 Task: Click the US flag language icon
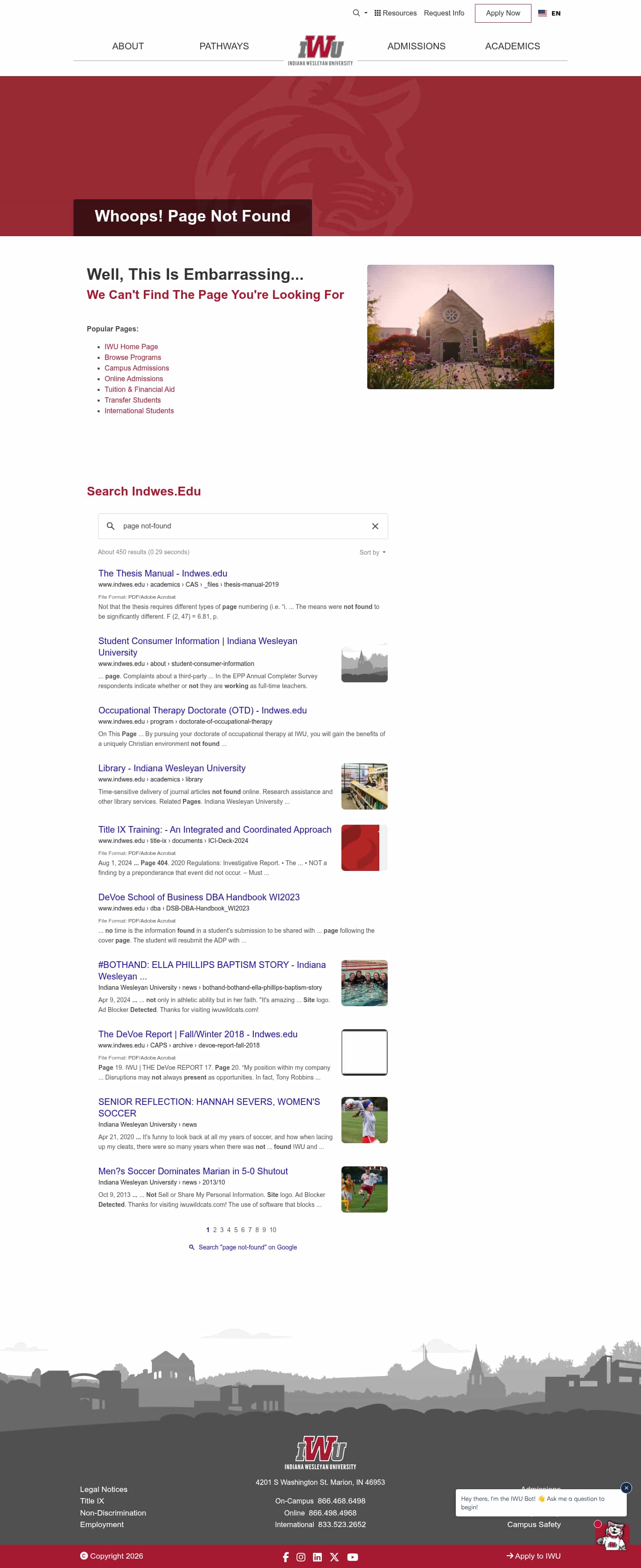(x=542, y=13)
